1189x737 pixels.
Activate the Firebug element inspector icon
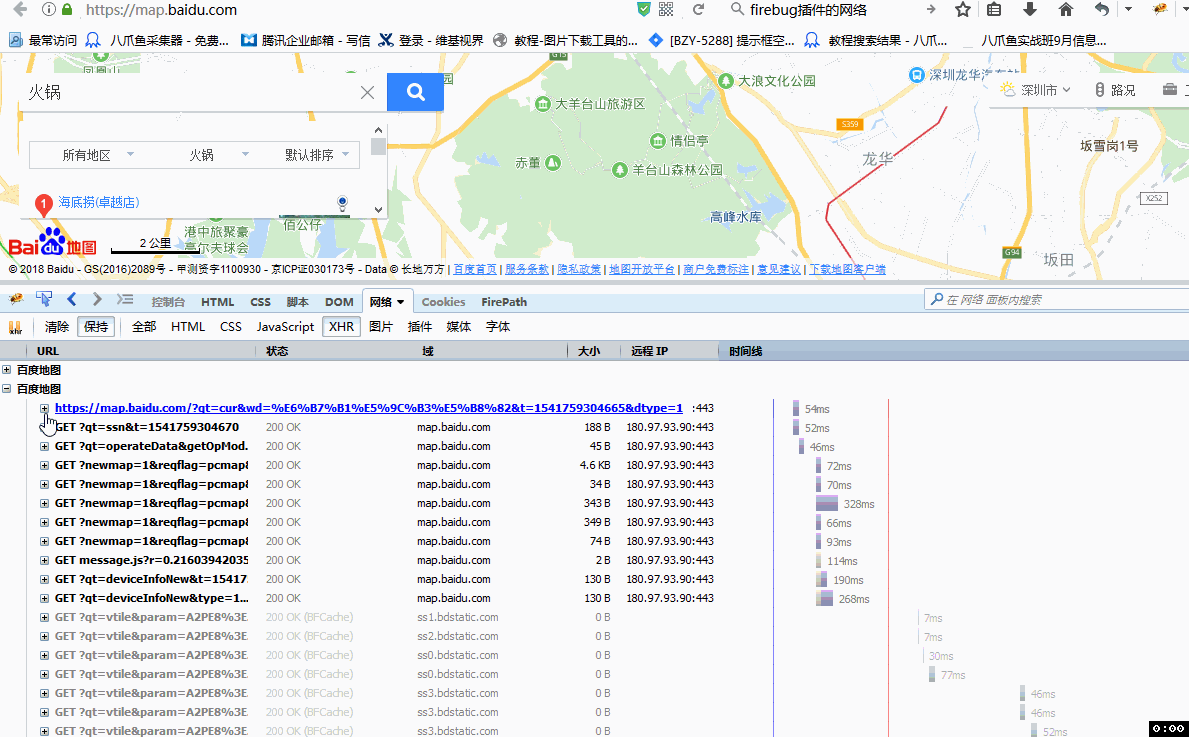point(44,300)
